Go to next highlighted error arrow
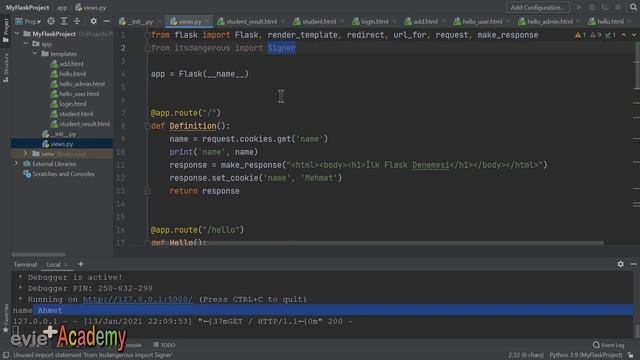640x360 pixels. (634, 35)
